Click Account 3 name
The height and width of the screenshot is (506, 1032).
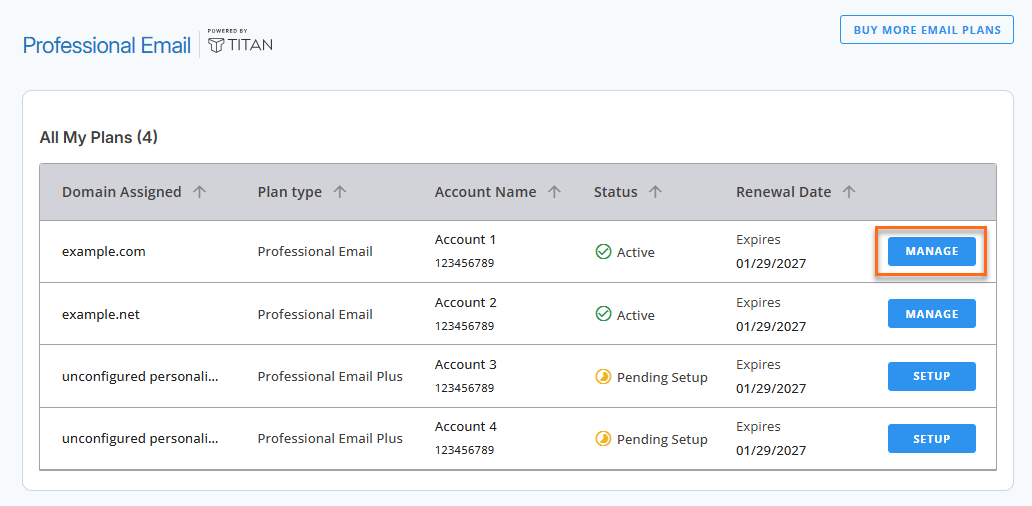(465, 365)
